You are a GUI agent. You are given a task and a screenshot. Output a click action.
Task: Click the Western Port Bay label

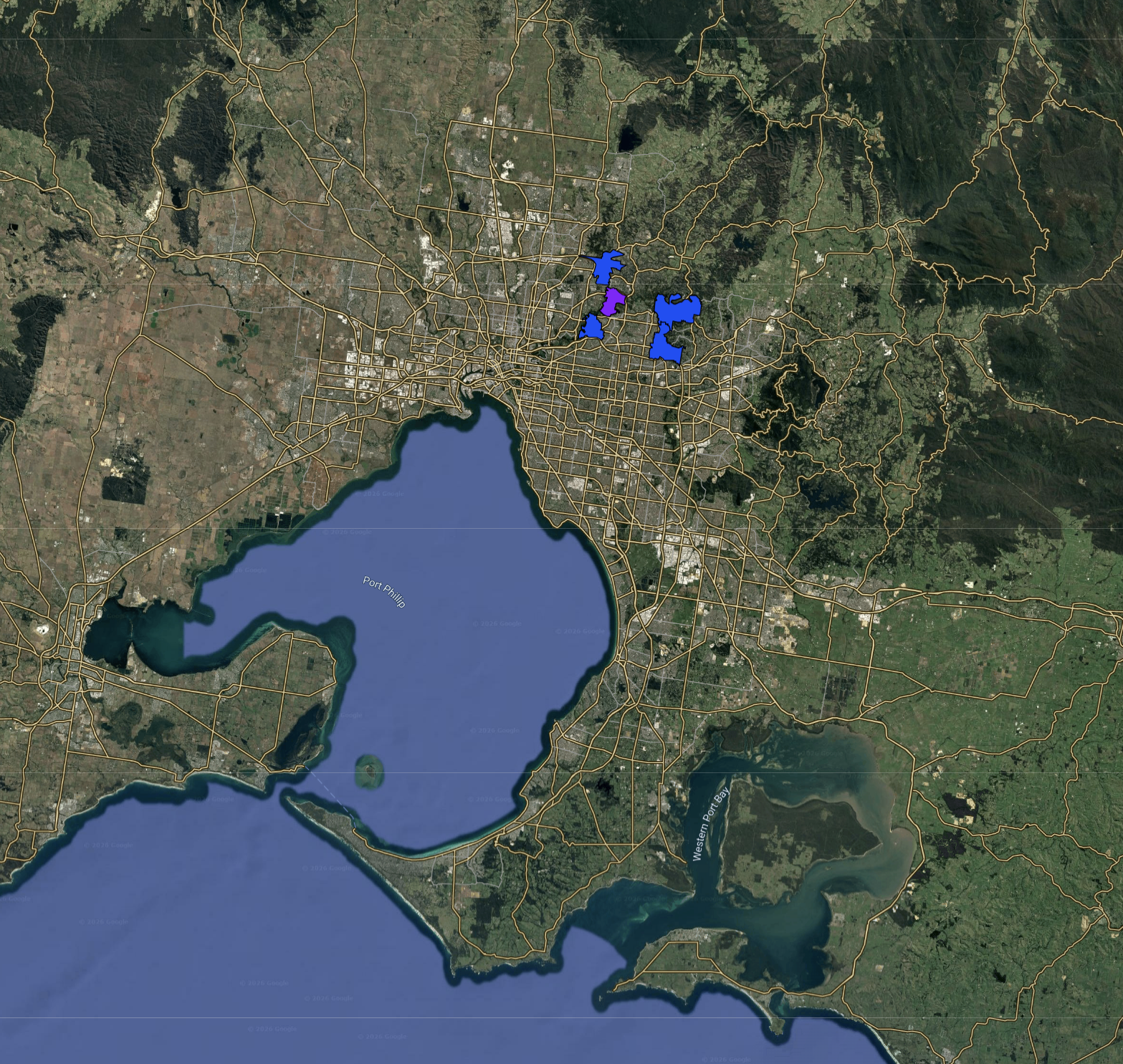(x=710, y=824)
